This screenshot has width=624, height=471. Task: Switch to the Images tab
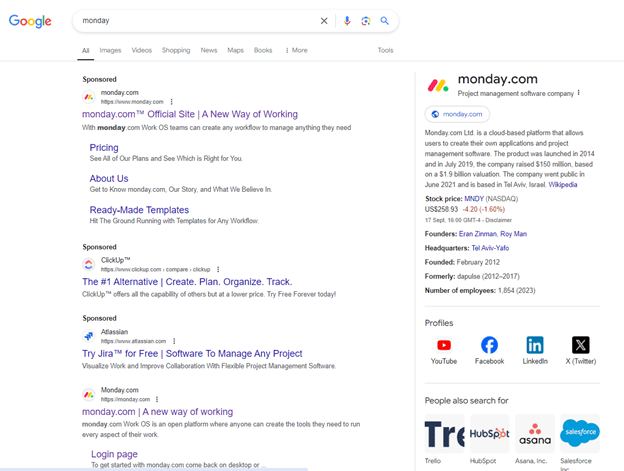coord(110,50)
